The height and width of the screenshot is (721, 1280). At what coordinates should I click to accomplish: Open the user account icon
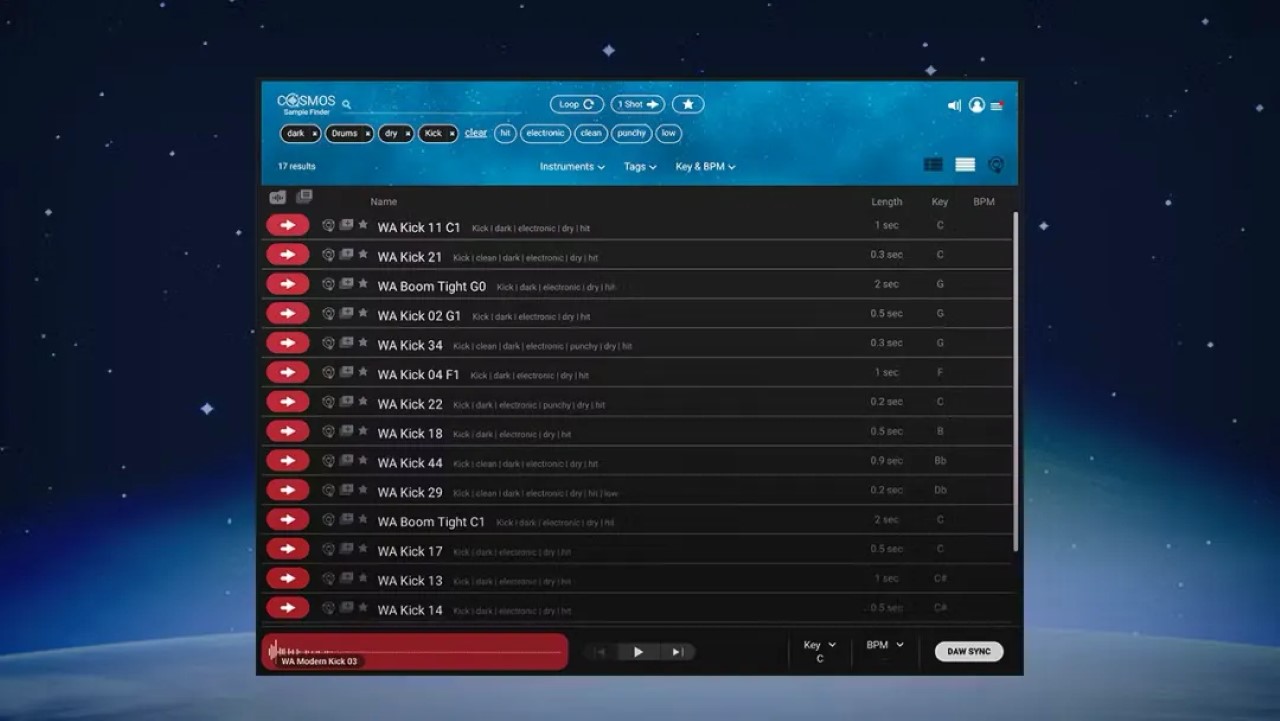point(977,105)
